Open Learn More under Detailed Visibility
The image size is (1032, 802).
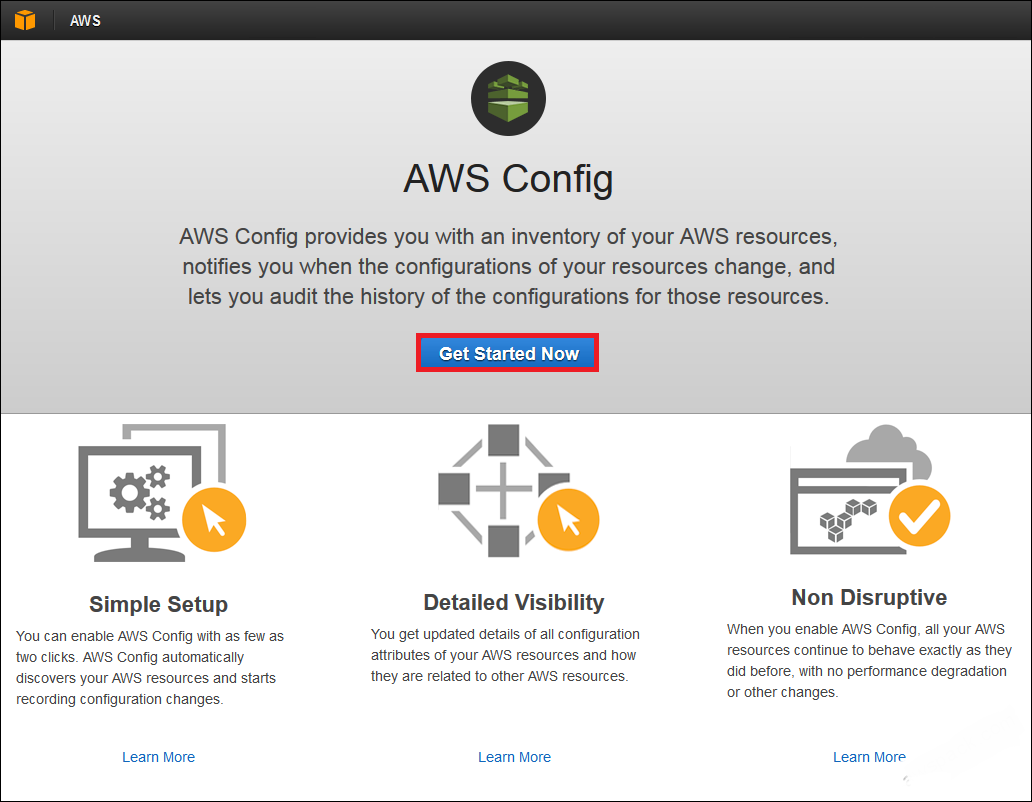click(x=515, y=757)
